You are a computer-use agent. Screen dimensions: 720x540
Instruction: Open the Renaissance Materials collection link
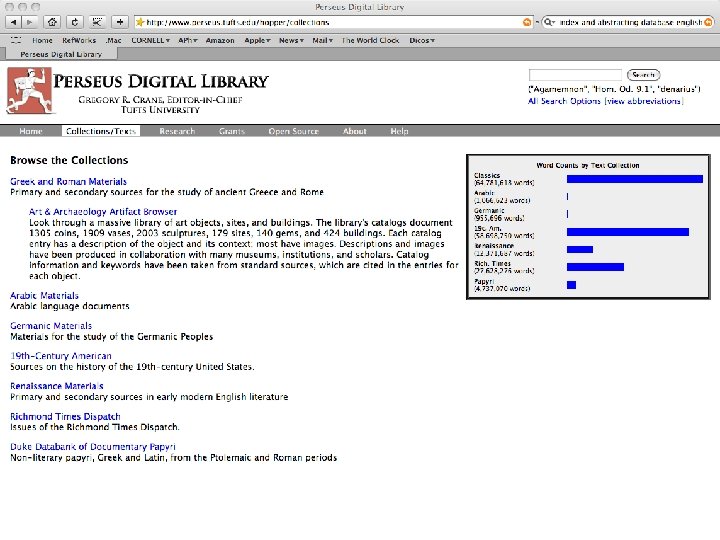point(56,386)
